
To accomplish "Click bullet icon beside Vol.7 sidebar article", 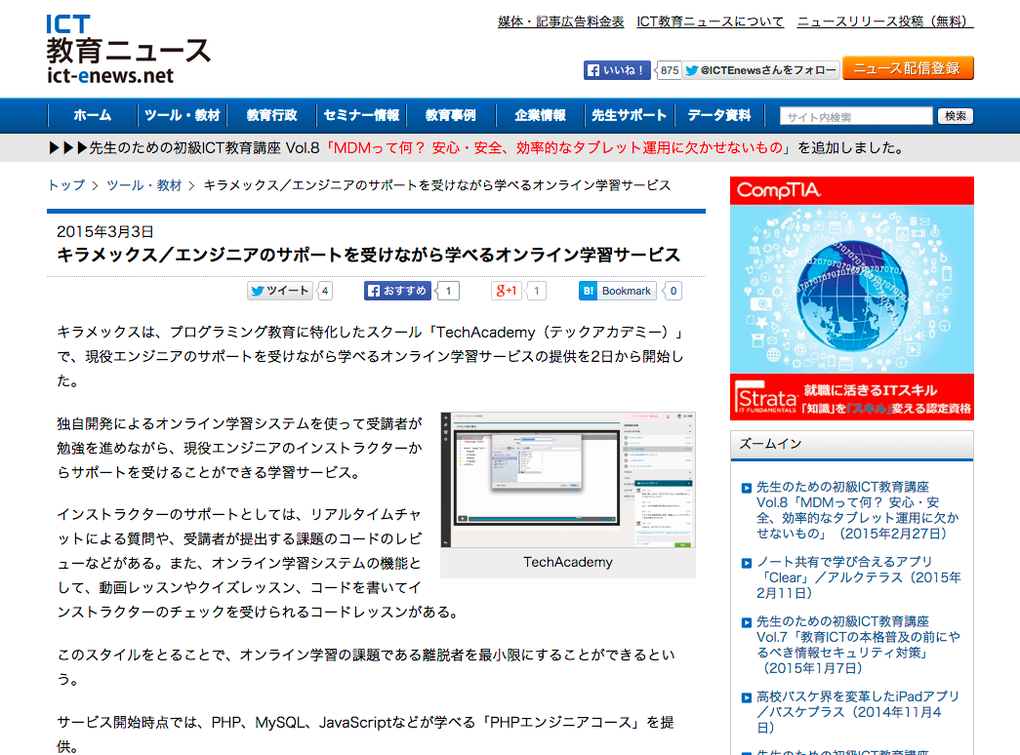I will coord(747,622).
